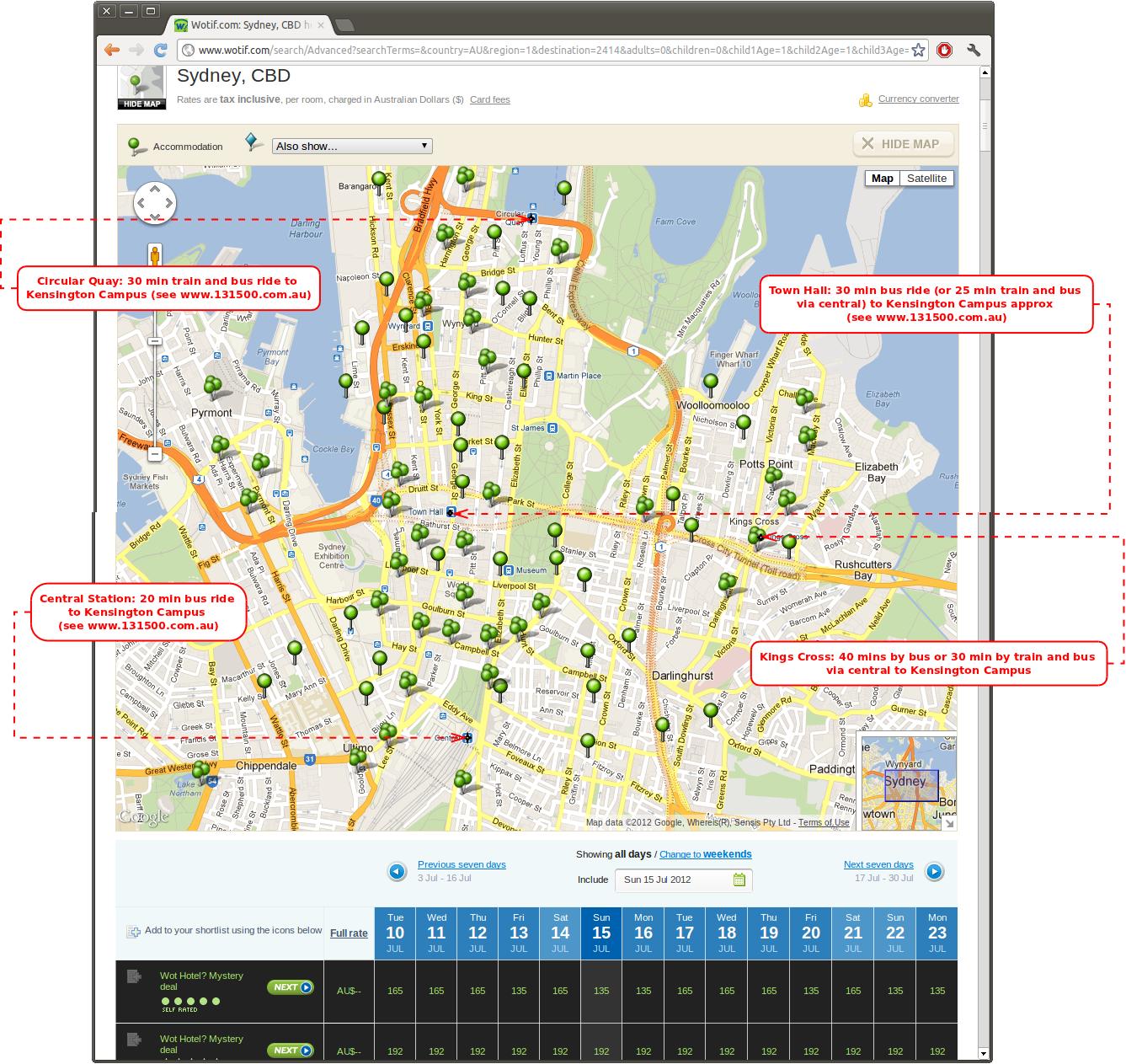Viewport: 1126px width, 1064px height.
Task: Click the 135 rate under Sun 15
Action: point(601,991)
